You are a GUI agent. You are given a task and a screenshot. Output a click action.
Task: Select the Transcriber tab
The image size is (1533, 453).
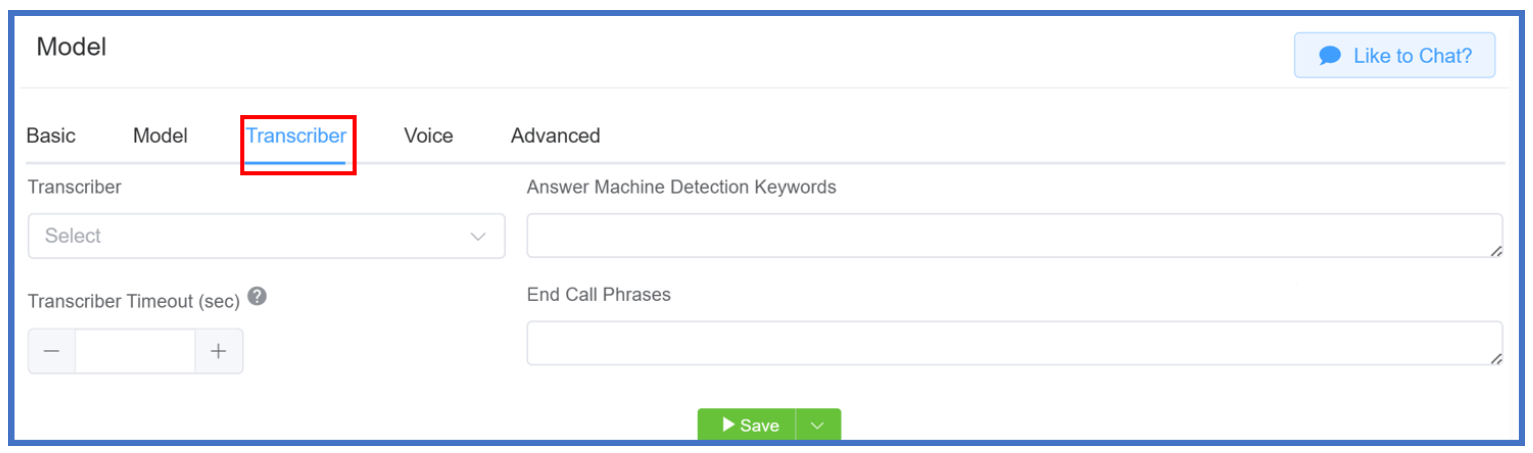(x=296, y=135)
